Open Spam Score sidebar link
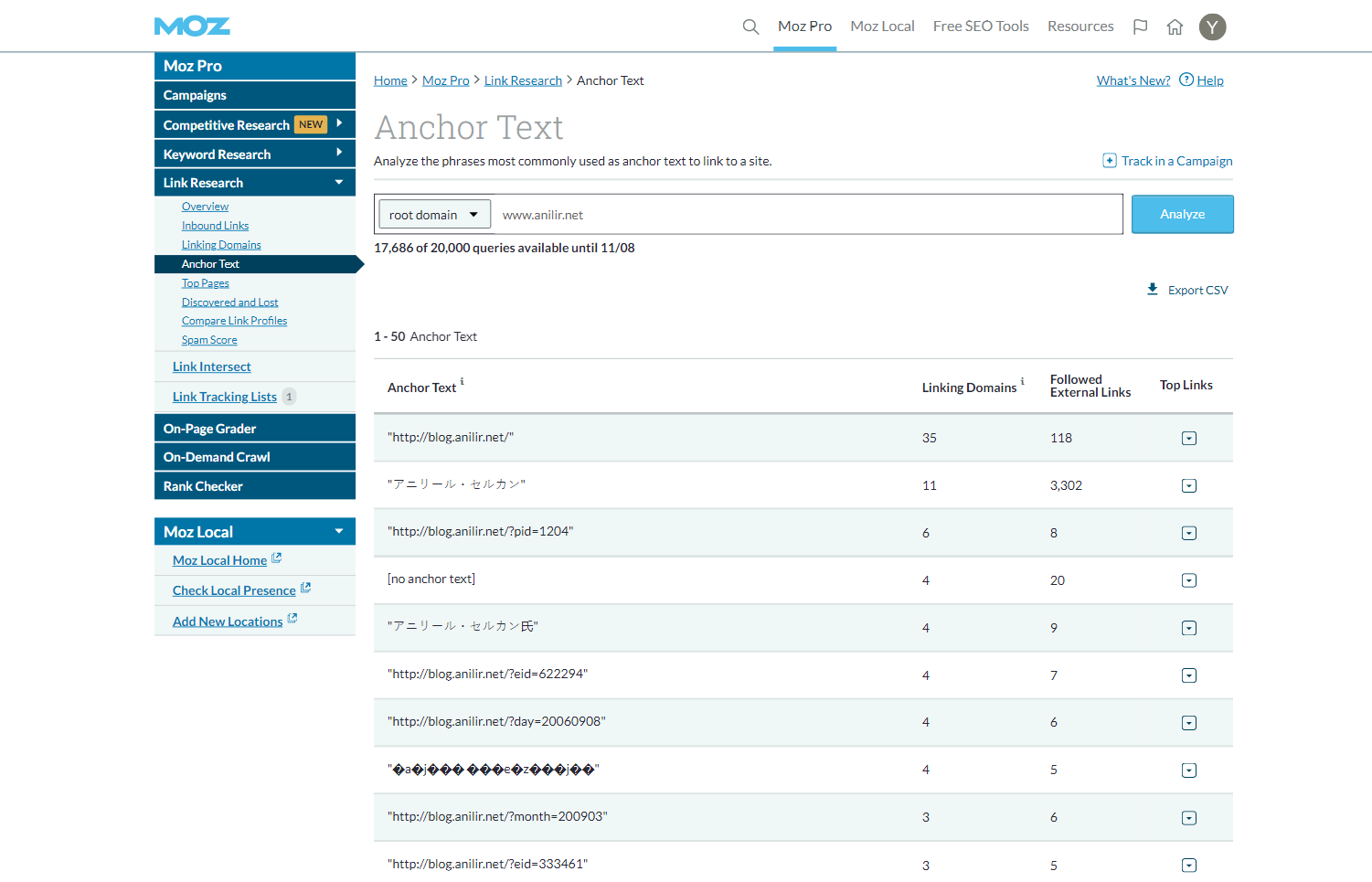 209,340
